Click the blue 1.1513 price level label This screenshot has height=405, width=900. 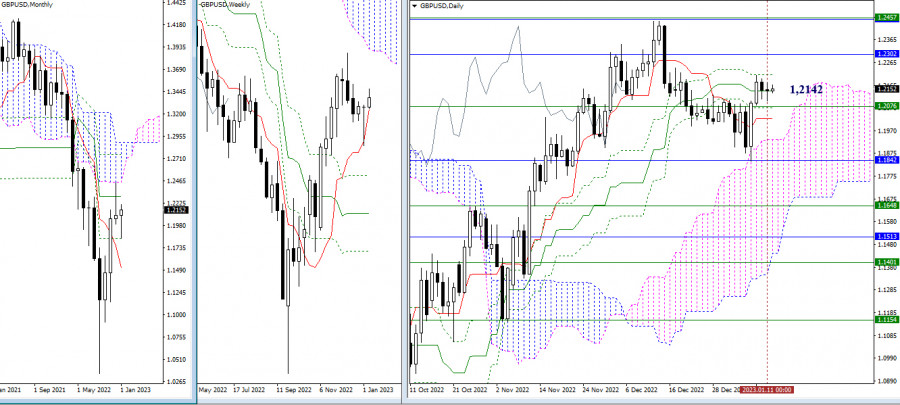886,236
